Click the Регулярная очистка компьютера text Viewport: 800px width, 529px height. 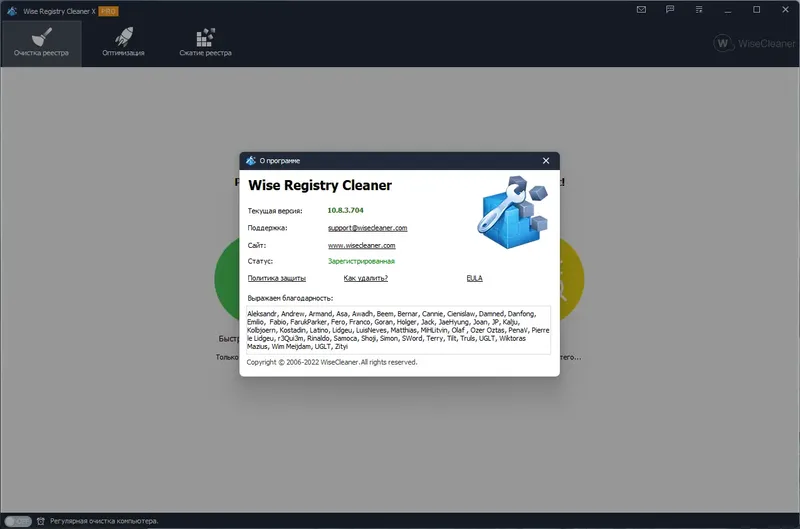coord(104,521)
